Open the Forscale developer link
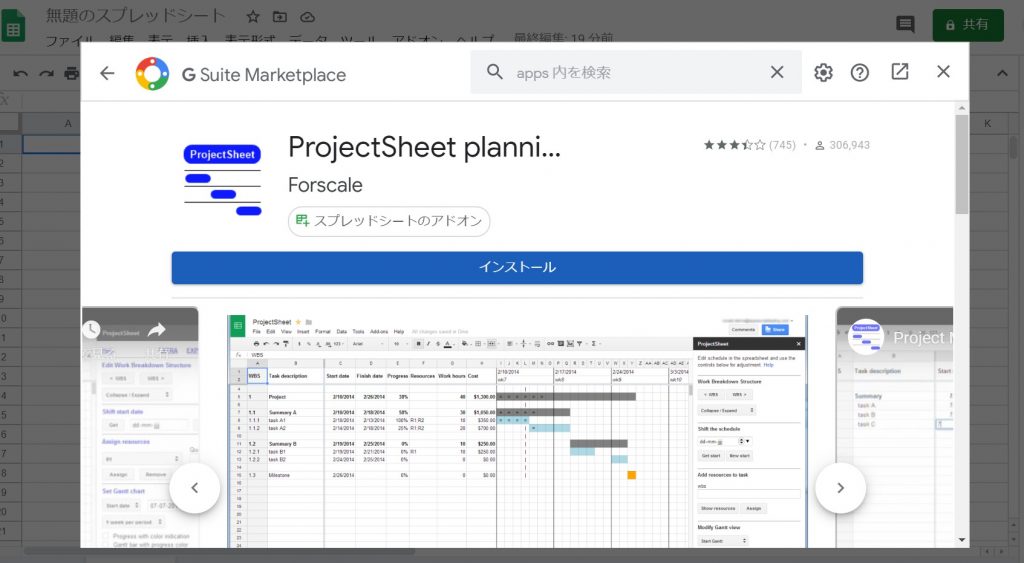 (325, 185)
